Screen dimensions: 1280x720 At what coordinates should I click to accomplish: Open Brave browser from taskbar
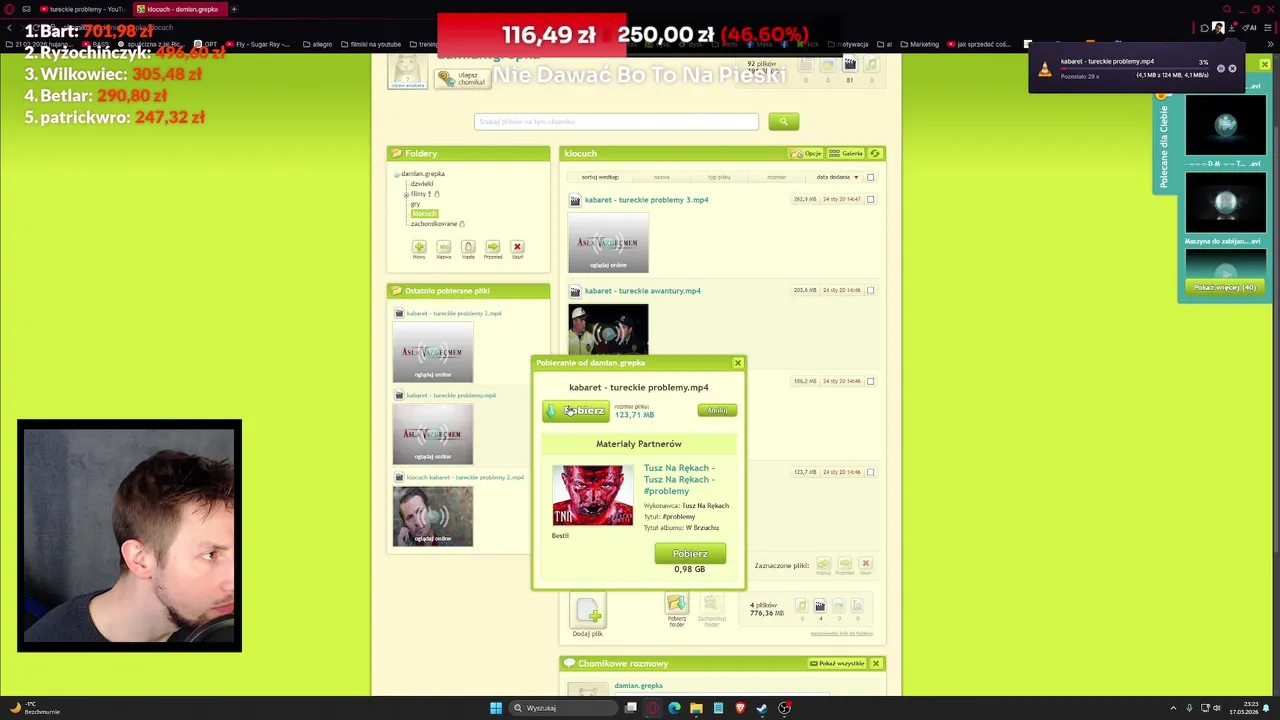[x=740, y=708]
